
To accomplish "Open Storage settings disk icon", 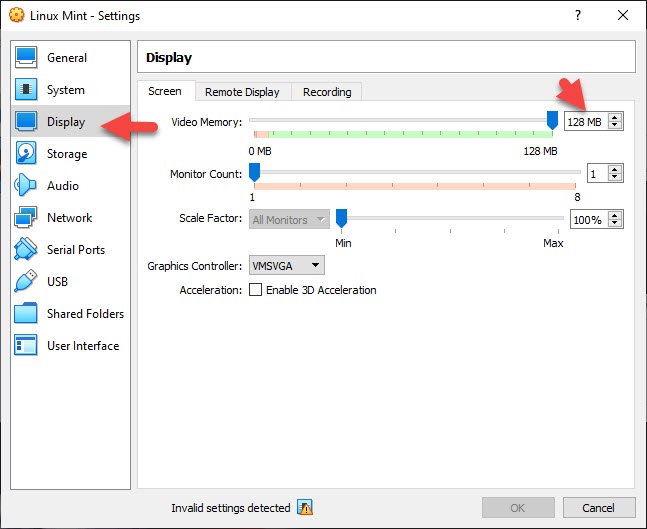I will (x=27, y=154).
